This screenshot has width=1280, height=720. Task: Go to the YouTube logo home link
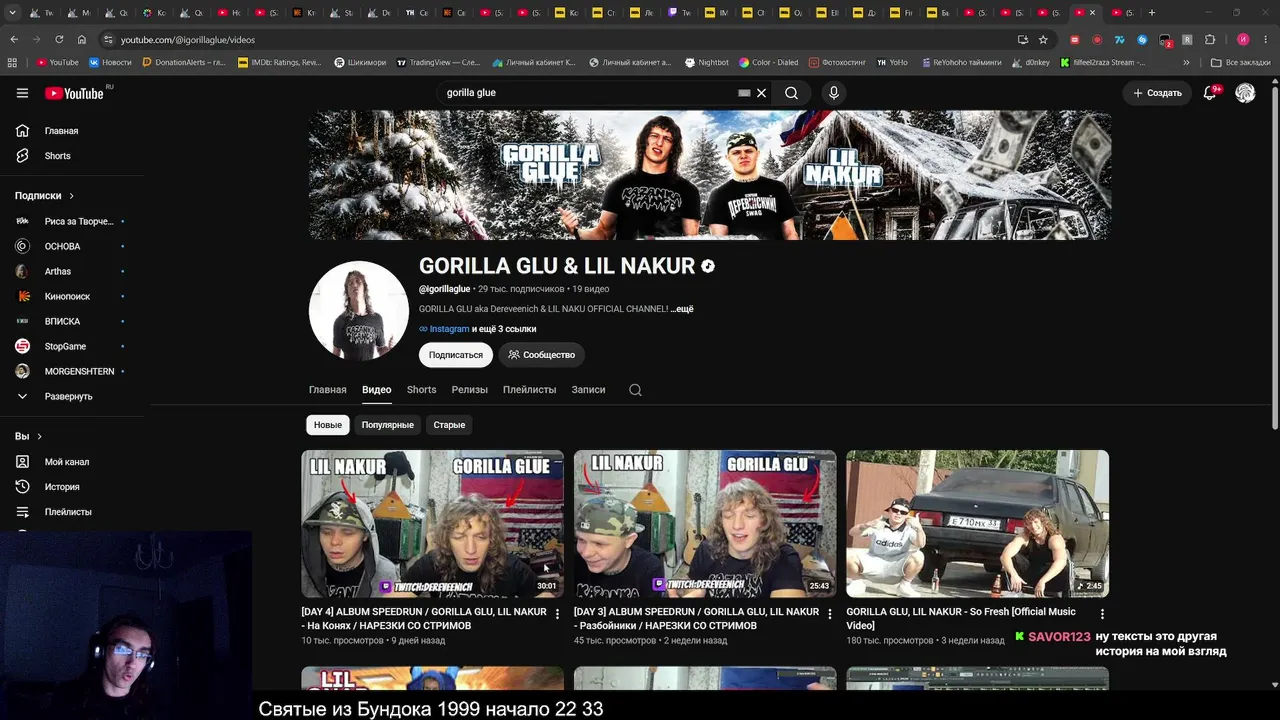[x=74, y=93]
